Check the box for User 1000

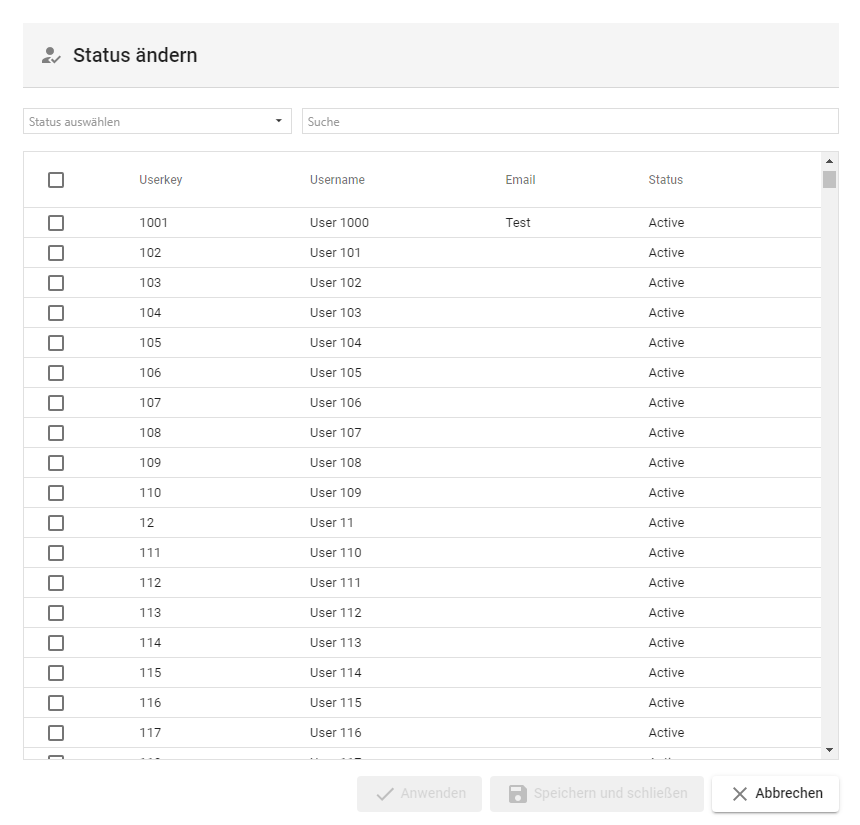tap(56, 223)
